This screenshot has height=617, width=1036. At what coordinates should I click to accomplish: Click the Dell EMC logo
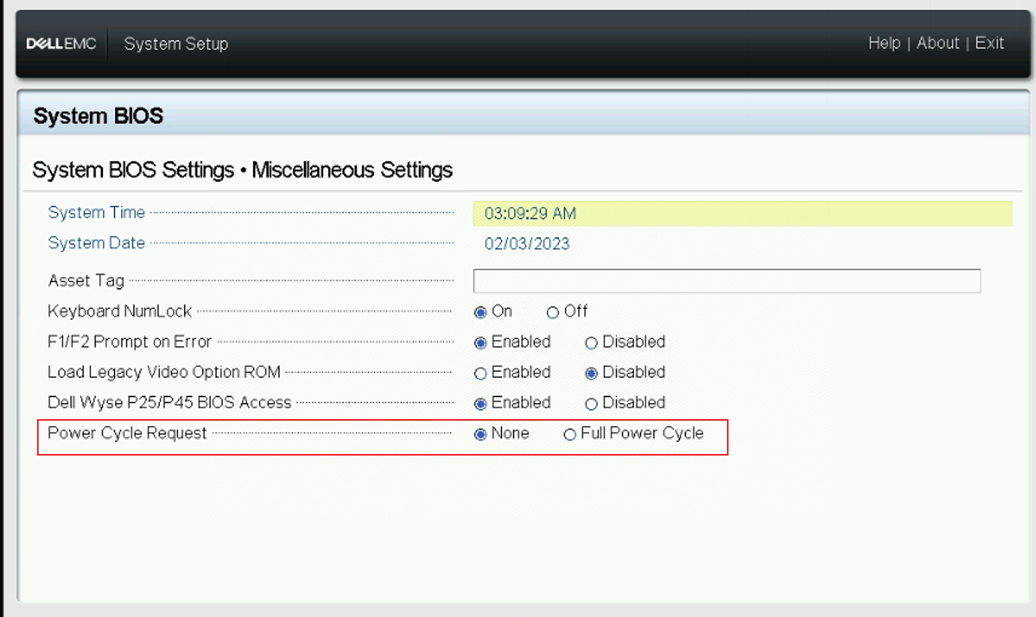click(61, 44)
